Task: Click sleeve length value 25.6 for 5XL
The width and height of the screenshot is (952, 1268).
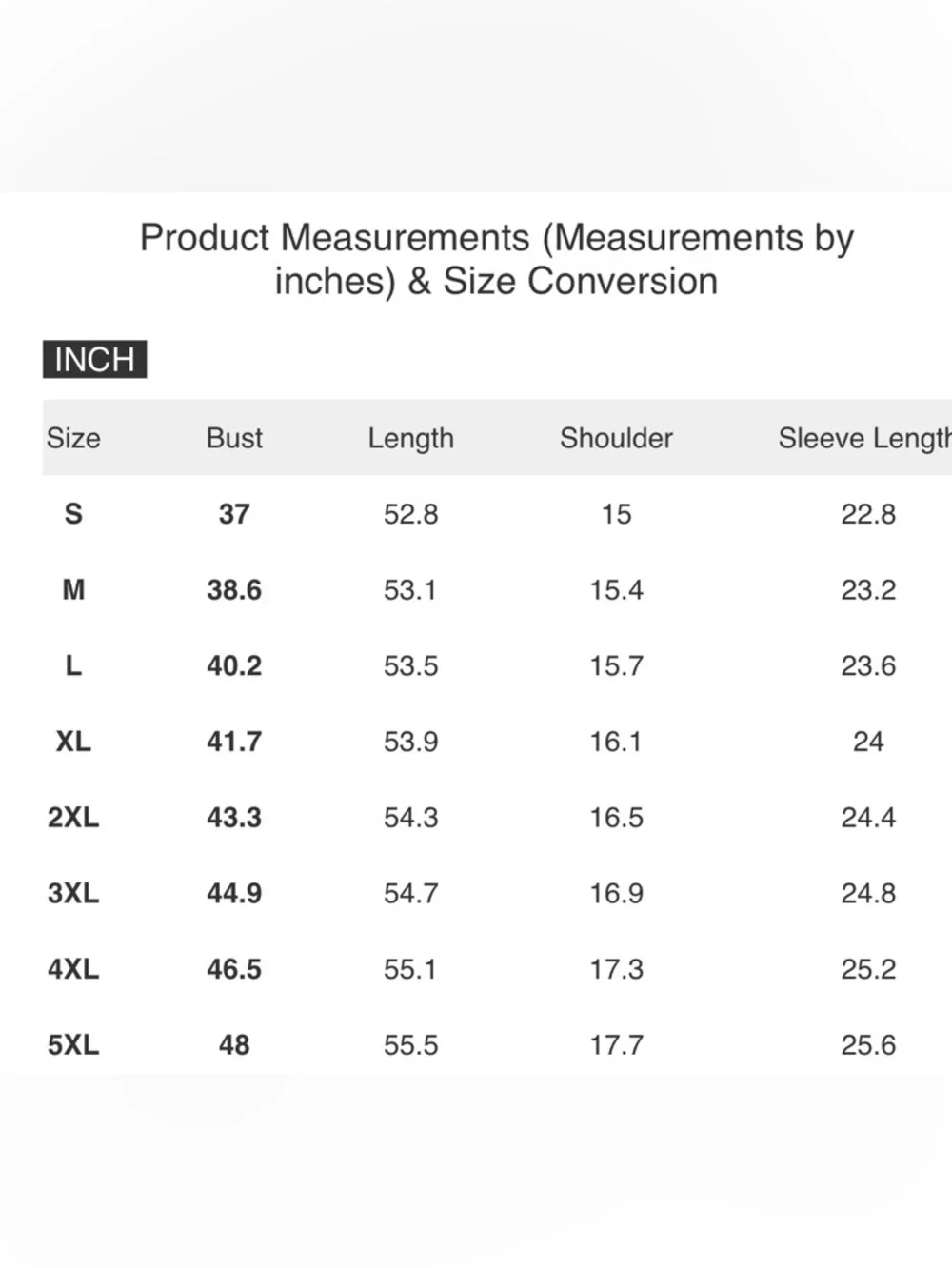Action: click(868, 1044)
